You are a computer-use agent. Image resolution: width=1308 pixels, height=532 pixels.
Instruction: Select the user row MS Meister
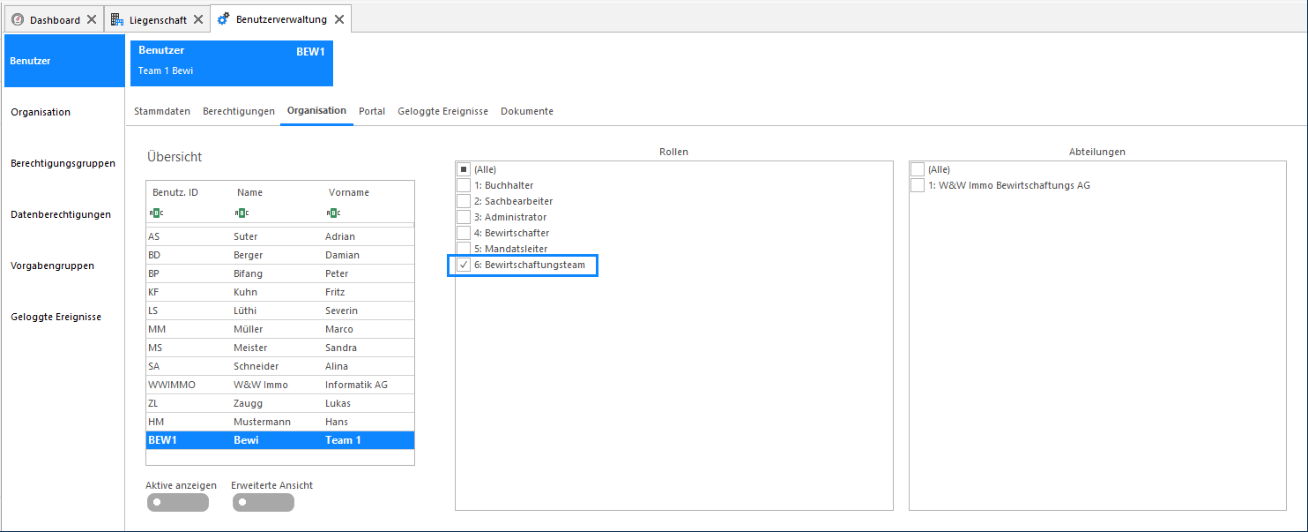(280, 347)
